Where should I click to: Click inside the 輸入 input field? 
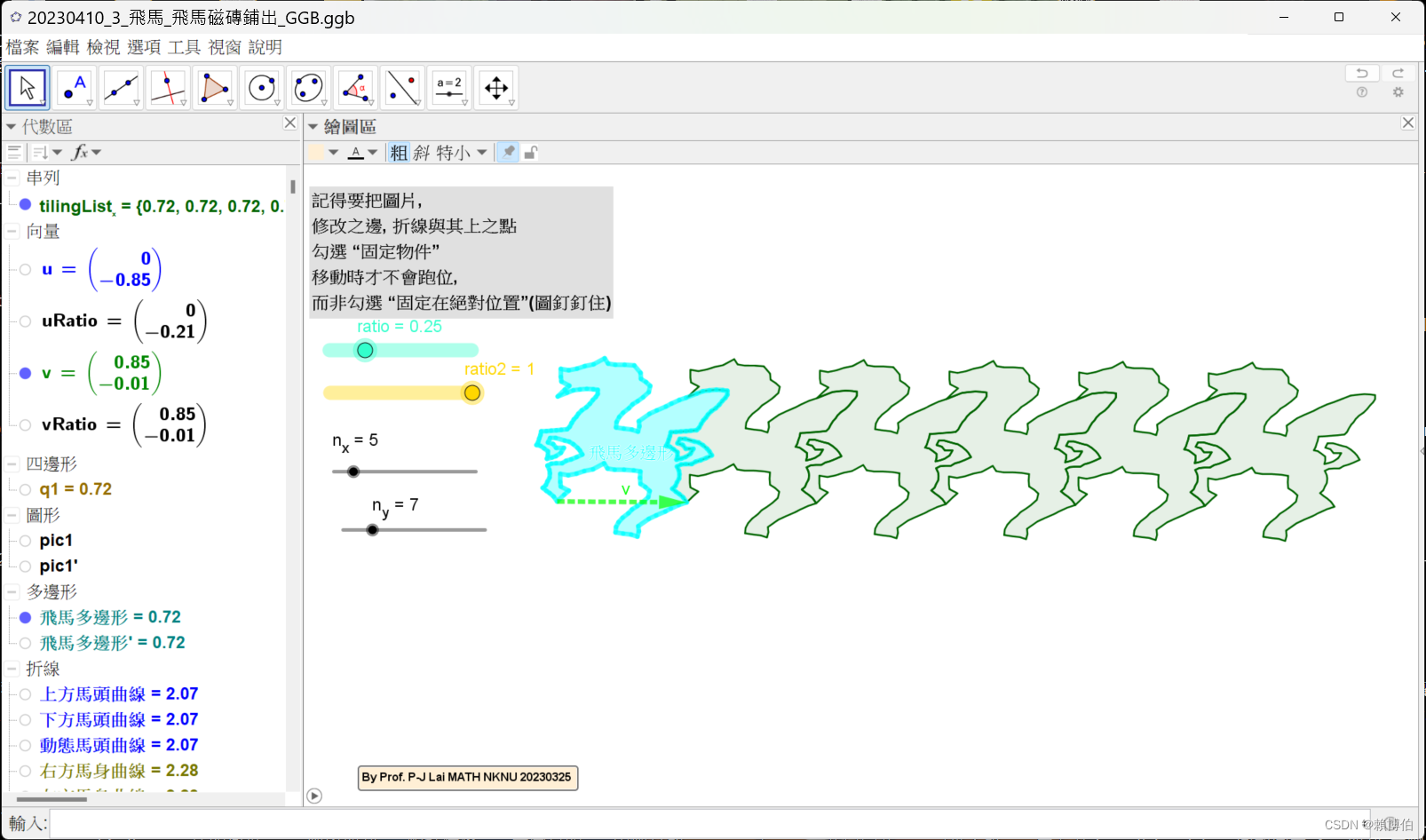pos(355,823)
